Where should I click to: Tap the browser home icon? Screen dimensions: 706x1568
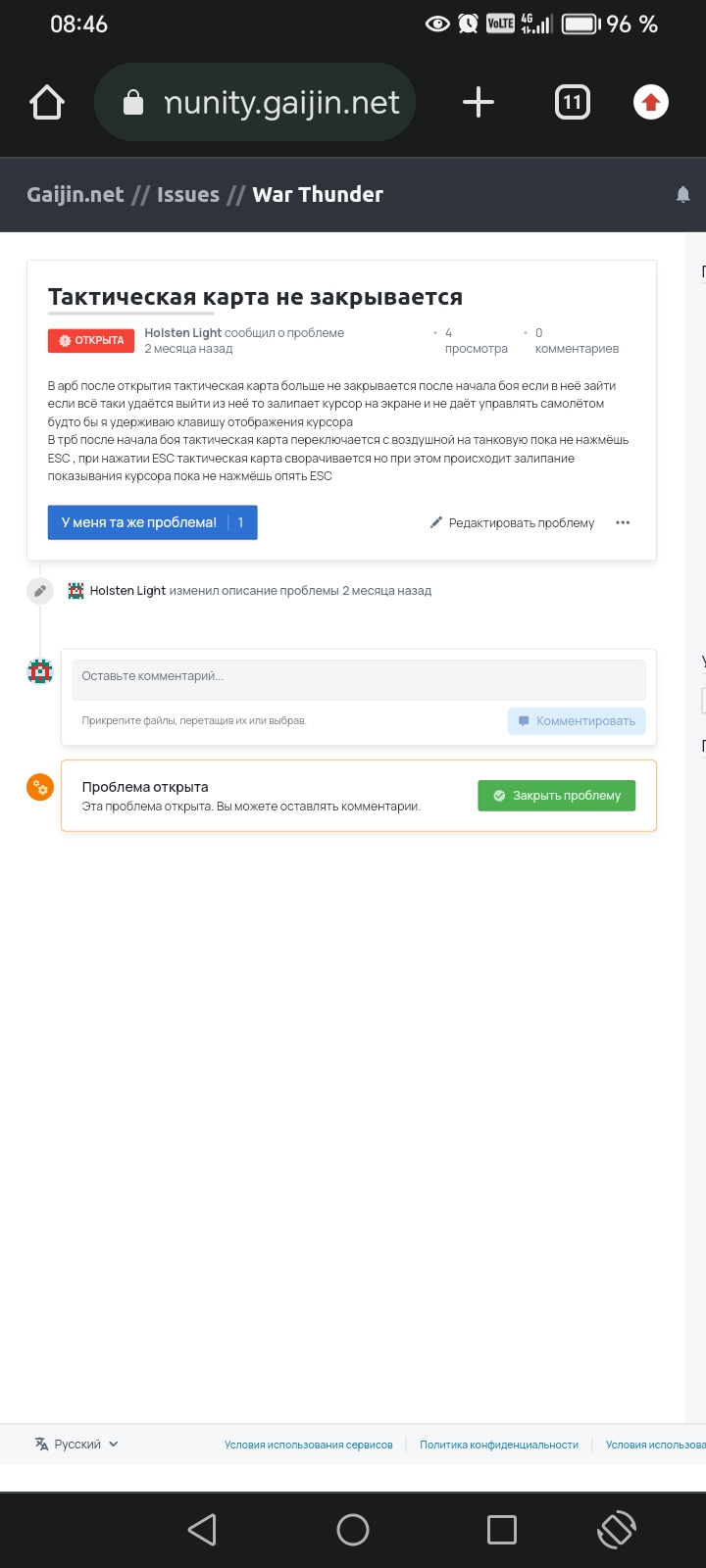point(47,102)
